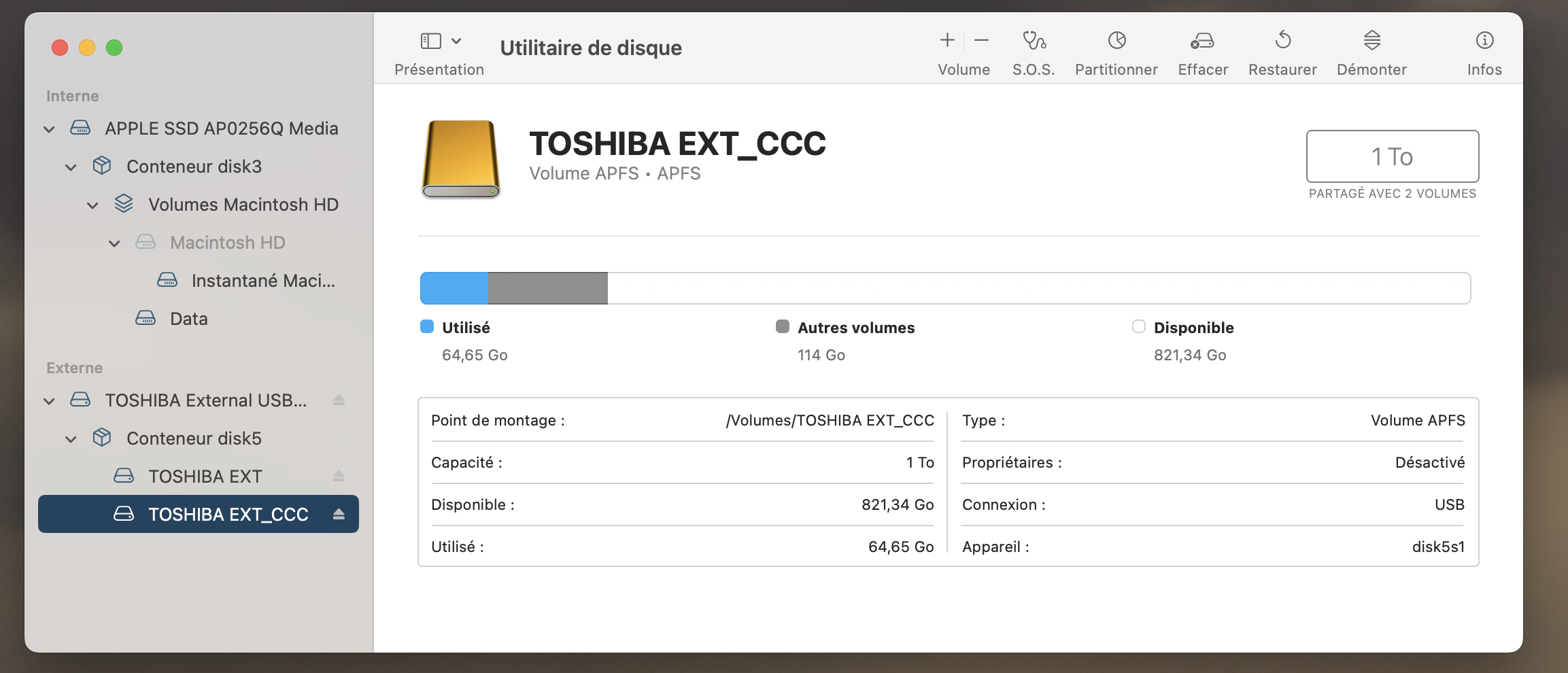Image resolution: width=1568 pixels, height=673 pixels.
Task: Select the Conteneur disk3 container cube icon
Action: pyautogui.click(x=102, y=166)
